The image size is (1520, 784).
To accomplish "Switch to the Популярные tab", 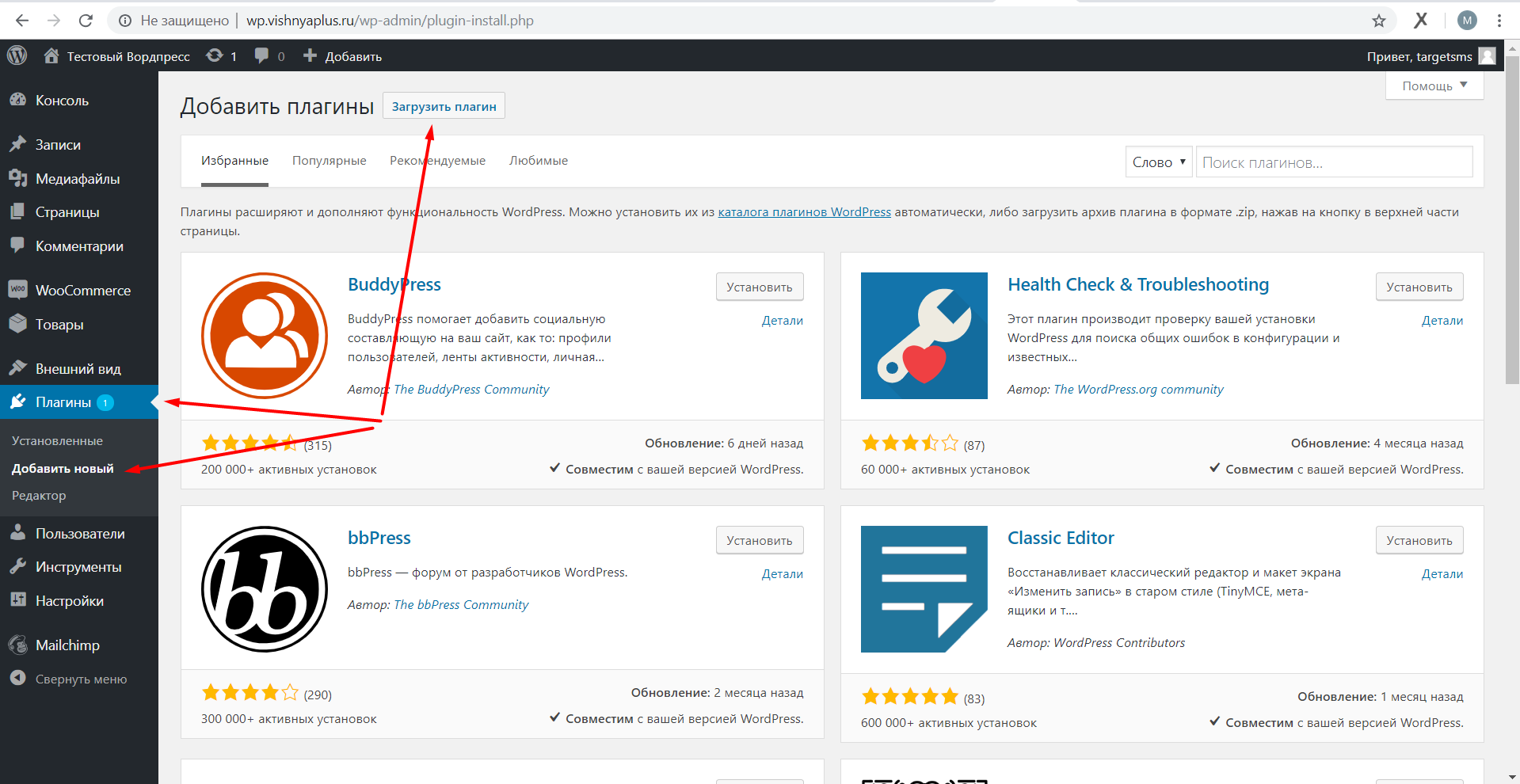I will click(329, 161).
